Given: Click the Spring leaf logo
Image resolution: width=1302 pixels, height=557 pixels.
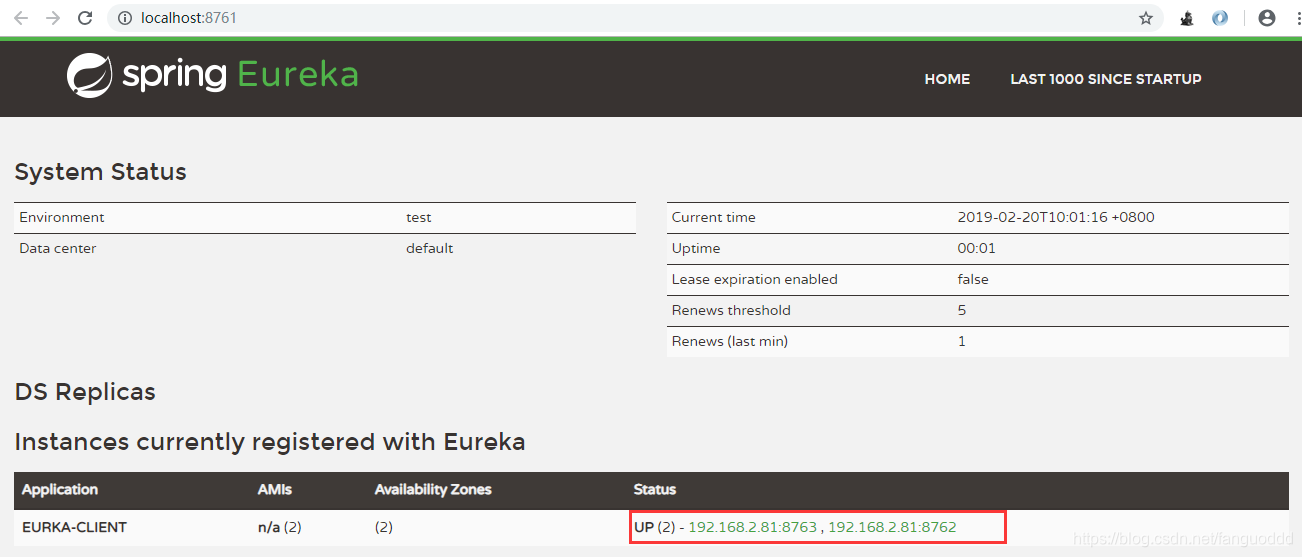Looking at the screenshot, I should click(89, 76).
